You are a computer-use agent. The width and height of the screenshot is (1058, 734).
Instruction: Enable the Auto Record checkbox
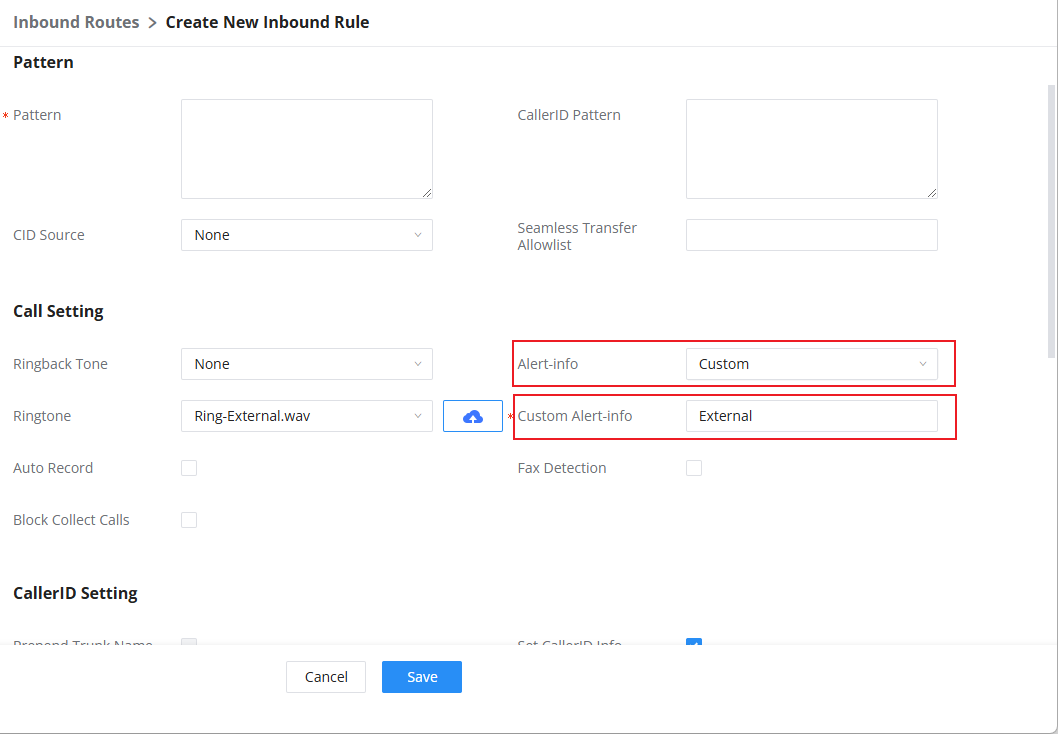(189, 468)
